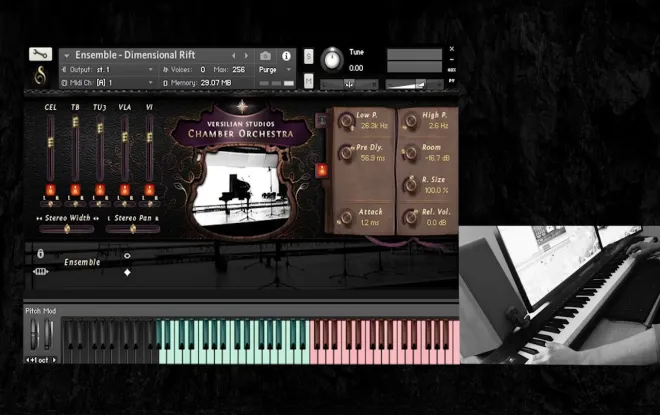Adjust the Room knob
The image size is (660, 415).
pos(410,153)
